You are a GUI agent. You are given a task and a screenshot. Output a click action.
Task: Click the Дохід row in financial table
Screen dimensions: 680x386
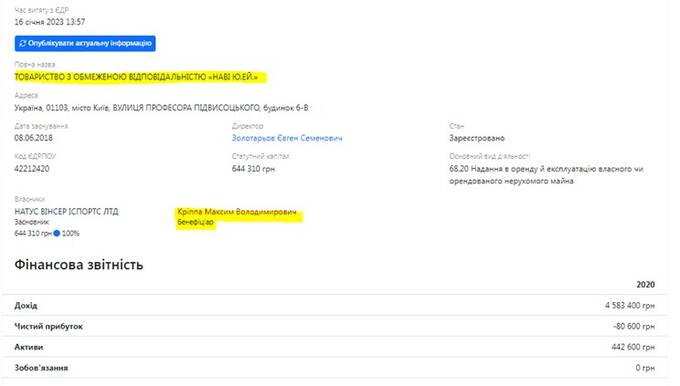pos(335,305)
